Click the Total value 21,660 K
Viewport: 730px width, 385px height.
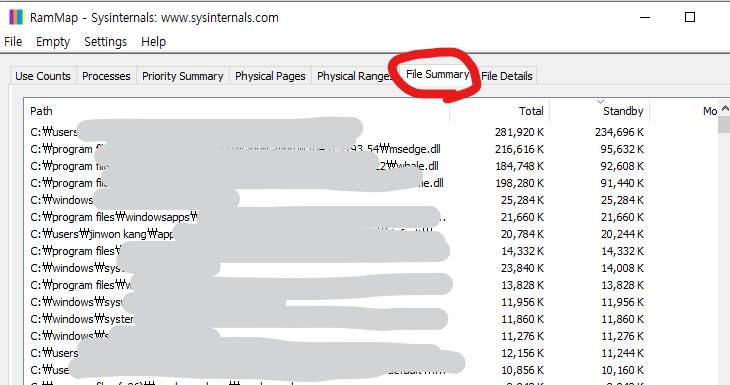522,217
